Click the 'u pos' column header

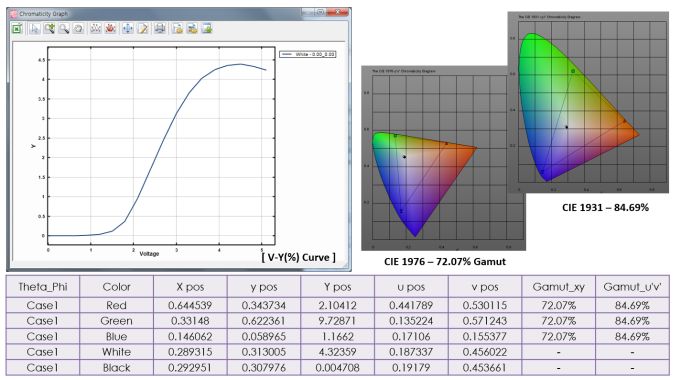pyautogui.click(x=411, y=287)
